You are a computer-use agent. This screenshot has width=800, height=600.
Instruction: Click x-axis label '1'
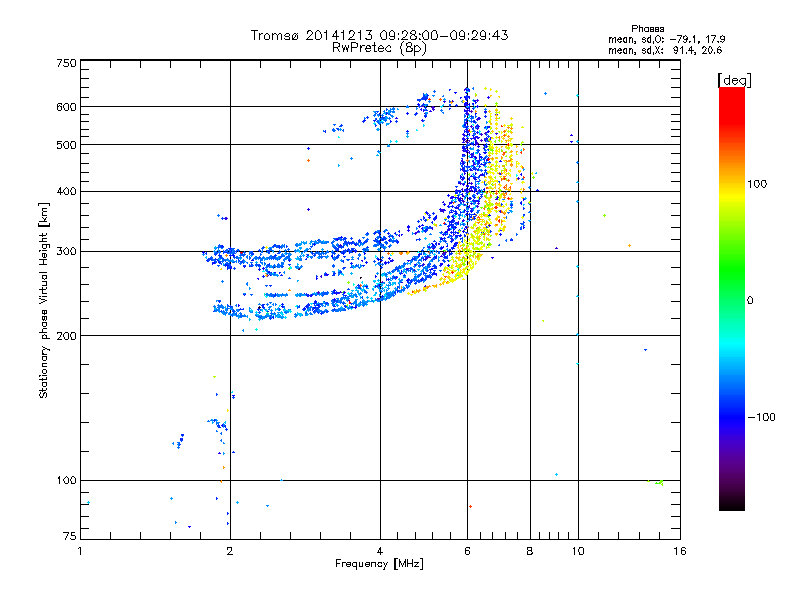(80, 552)
